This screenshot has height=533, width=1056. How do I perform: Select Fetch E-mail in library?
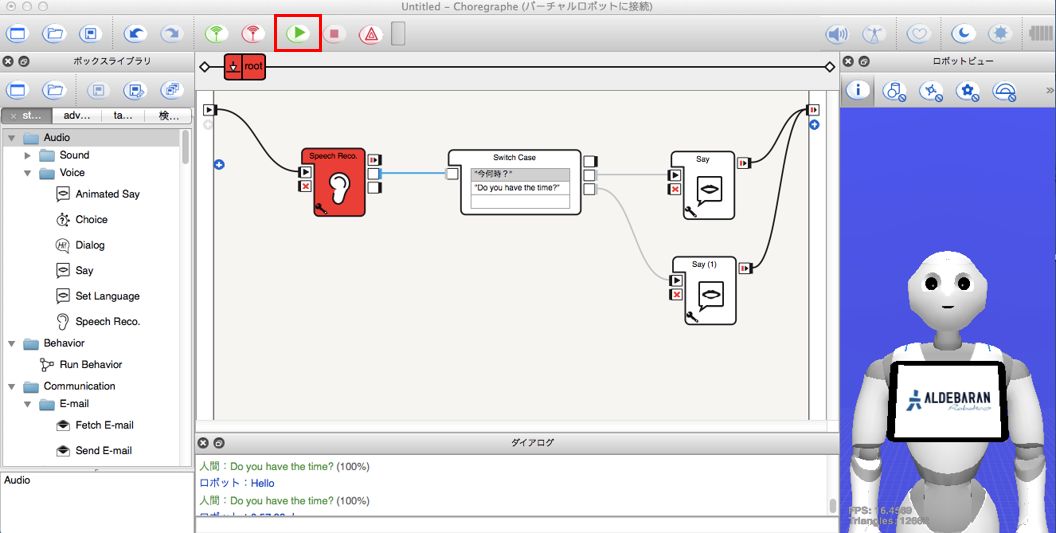coord(95,425)
